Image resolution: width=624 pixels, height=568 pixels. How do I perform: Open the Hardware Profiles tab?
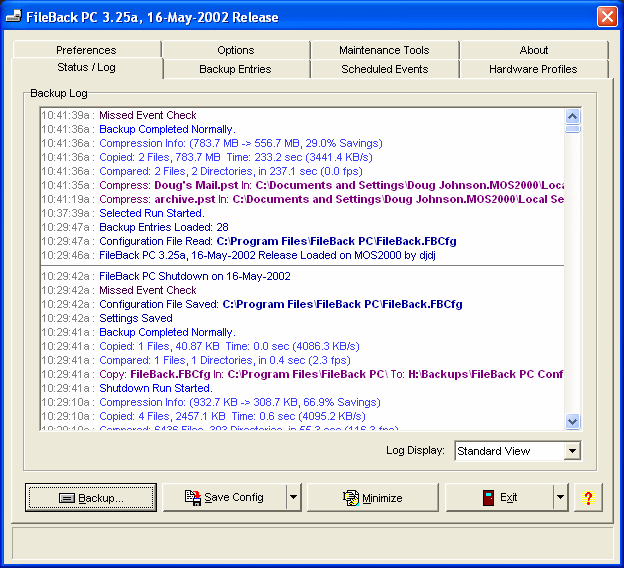click(x=533, y=69)
